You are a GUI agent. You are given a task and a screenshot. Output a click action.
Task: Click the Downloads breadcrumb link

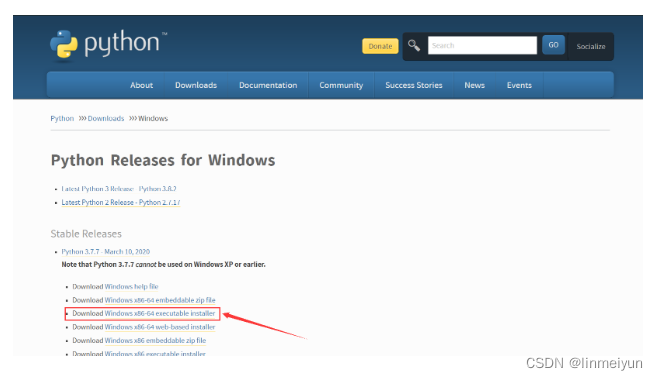point(106,118)
